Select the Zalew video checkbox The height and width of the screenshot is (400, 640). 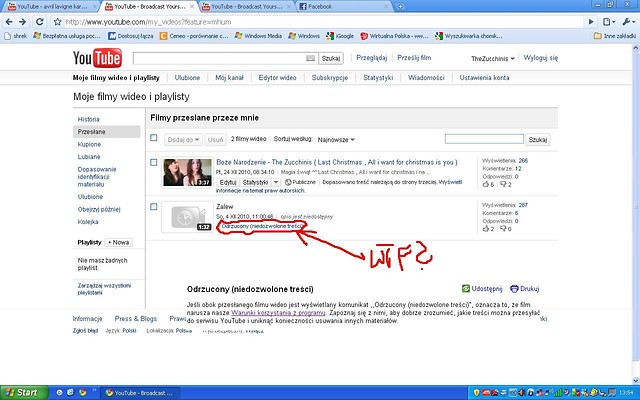(x=153, y=207)
